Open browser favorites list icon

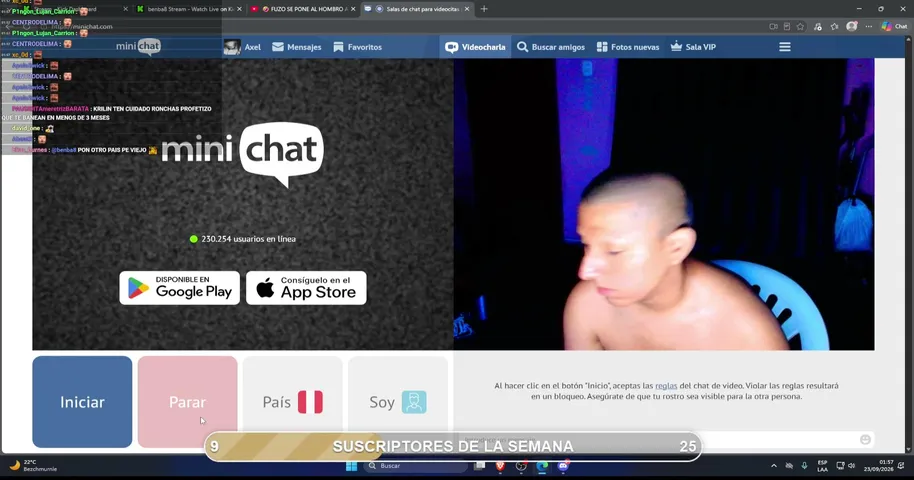(834, 26)
